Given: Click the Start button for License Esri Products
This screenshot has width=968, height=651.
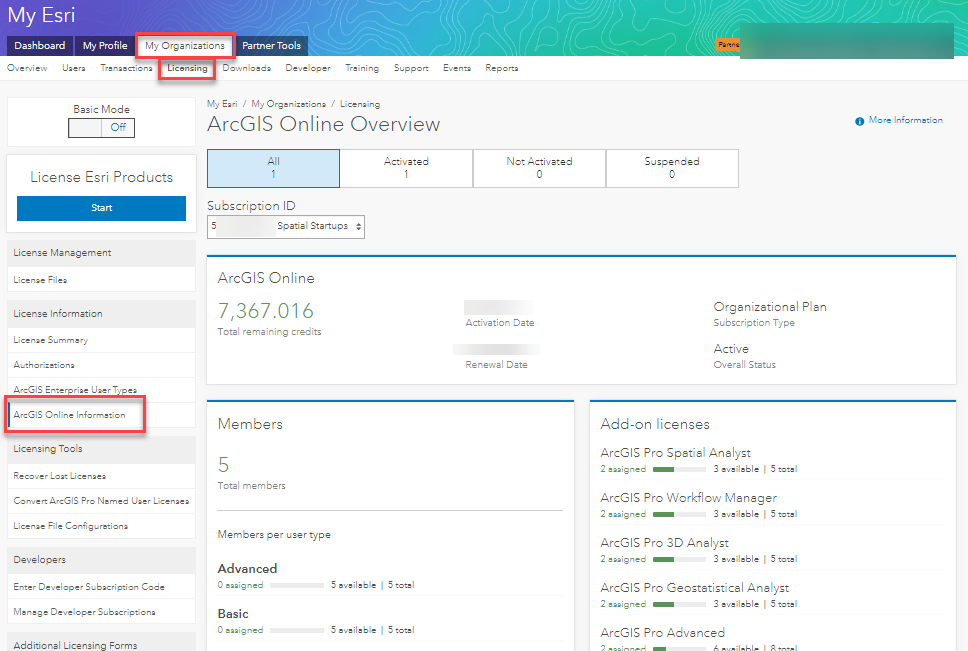Looking at the screenshot, I should 101,208.
